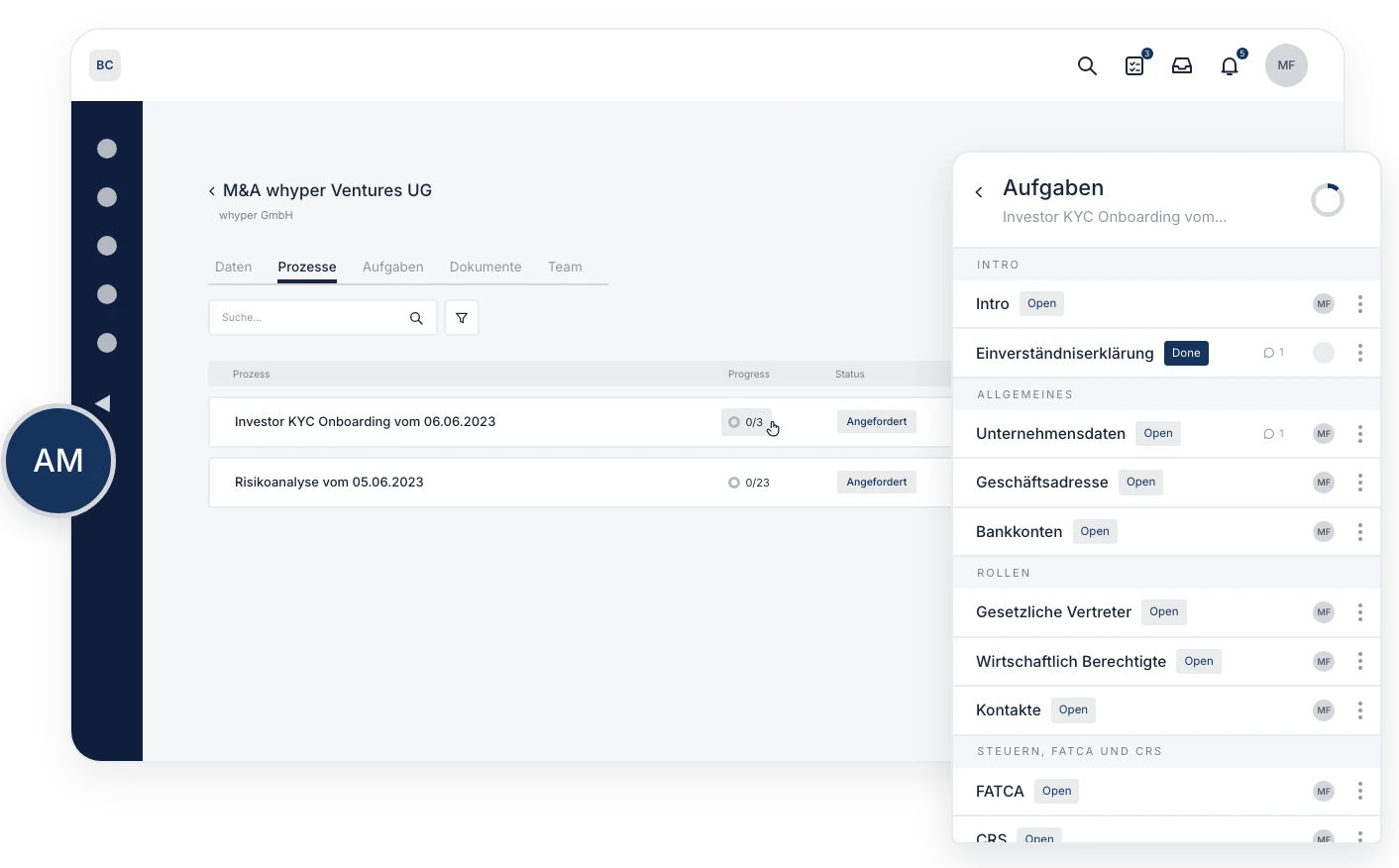1399x868 pixels.
Task: Click the Prozess column header
Action: 252,375
